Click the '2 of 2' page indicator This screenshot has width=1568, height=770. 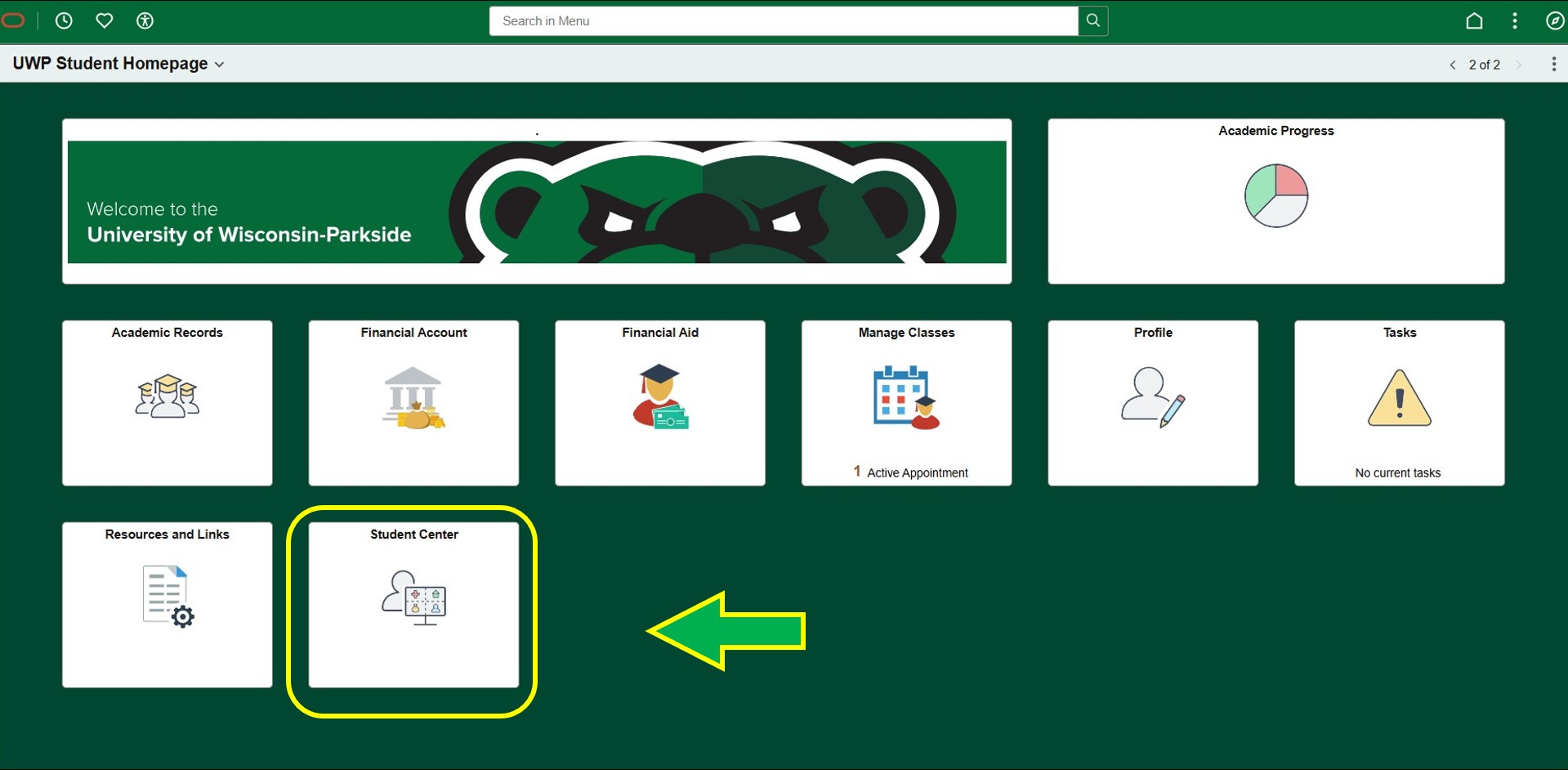pyautogui.click(x=1484, y=65)
